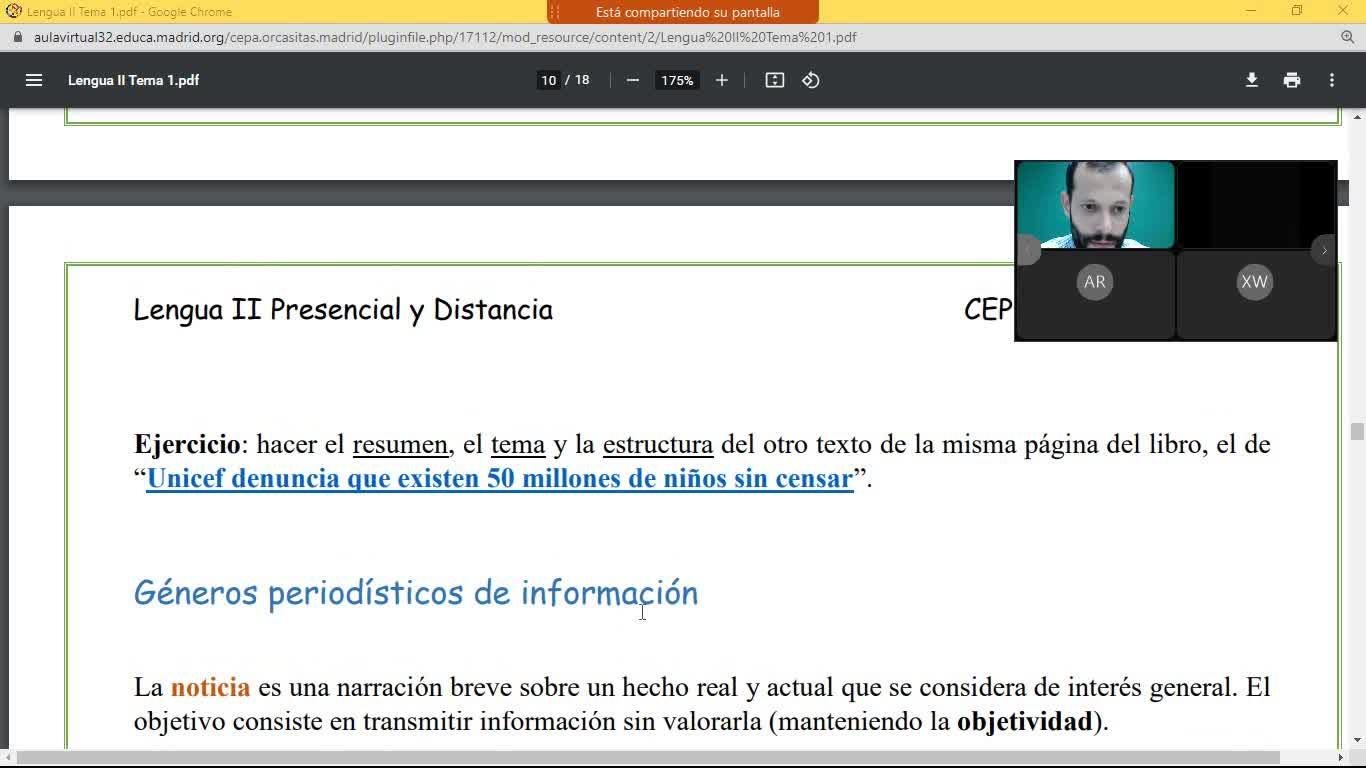Viewport: 1366px width, 768px height.
Task: Click the 'Lengua II Presencial y Distancia' header
Action: point(343,310)
